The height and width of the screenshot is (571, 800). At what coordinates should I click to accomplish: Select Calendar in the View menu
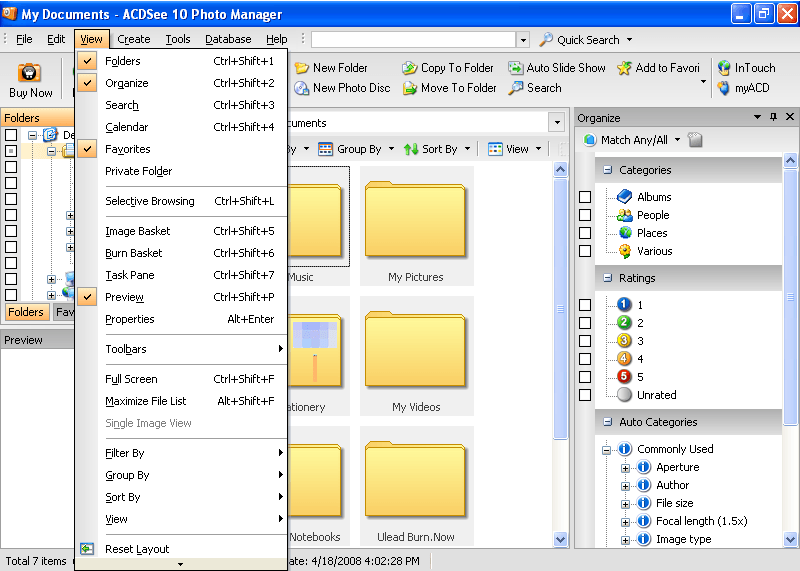coord(181,127)
